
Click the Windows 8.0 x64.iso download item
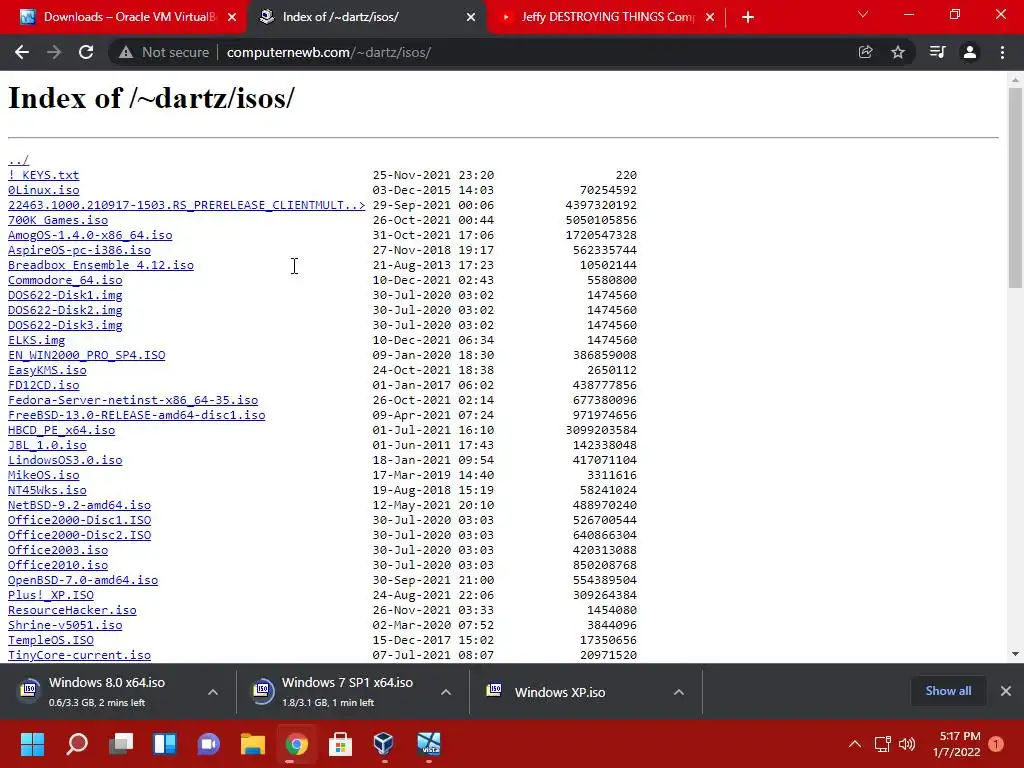click(106, 692)
